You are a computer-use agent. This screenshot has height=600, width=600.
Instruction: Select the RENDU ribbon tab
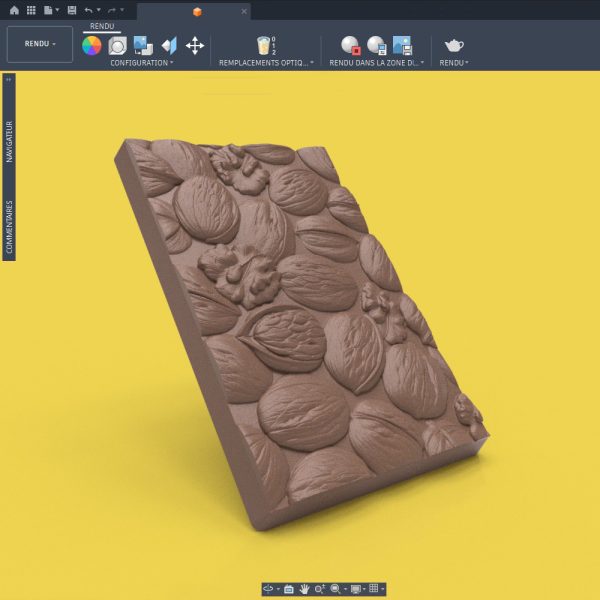(x=102, y=26)
